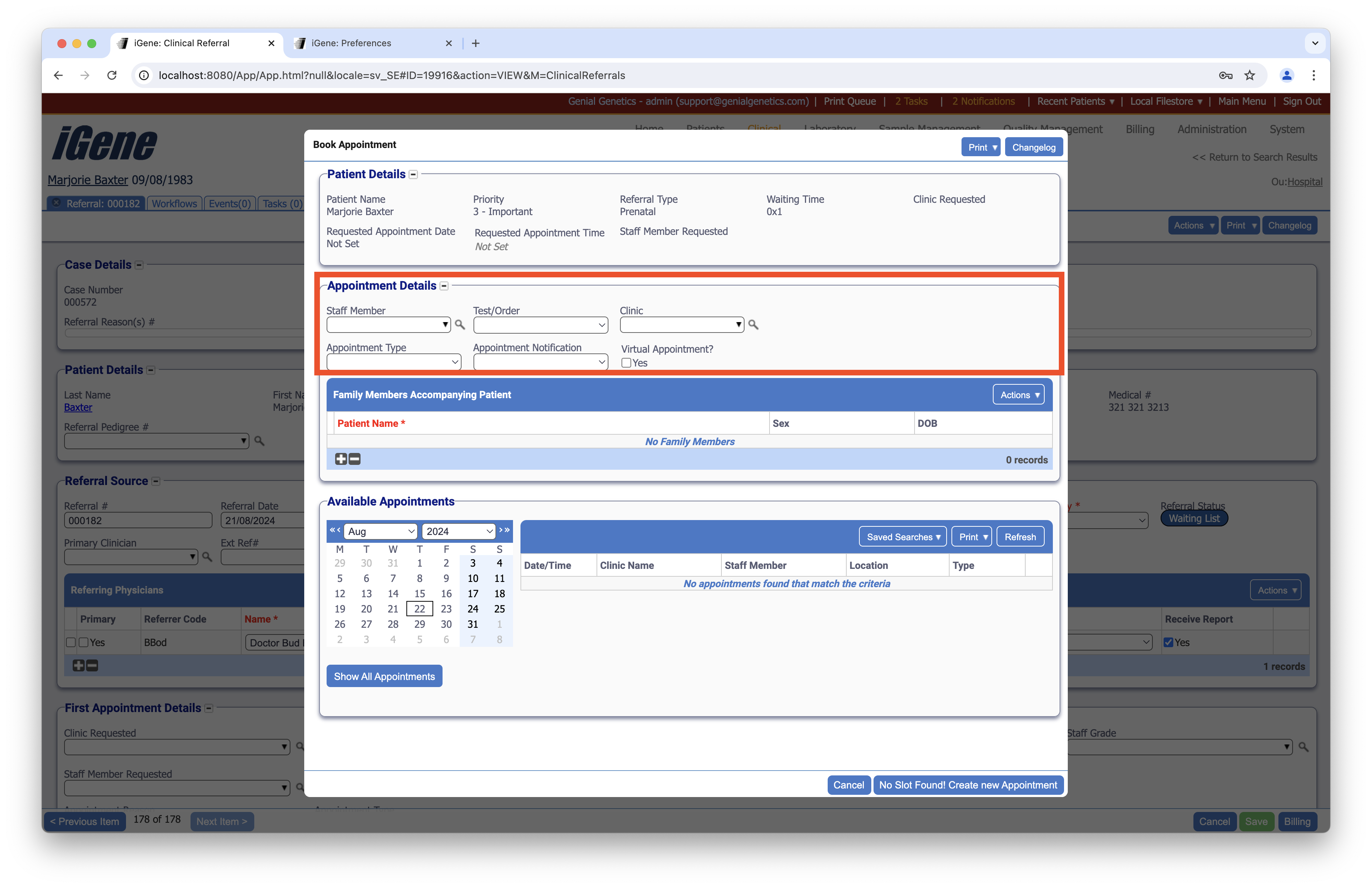Bookmark the page with the star icon
The width and height of the screenshot is (1372, 888).
[1249, 75]
